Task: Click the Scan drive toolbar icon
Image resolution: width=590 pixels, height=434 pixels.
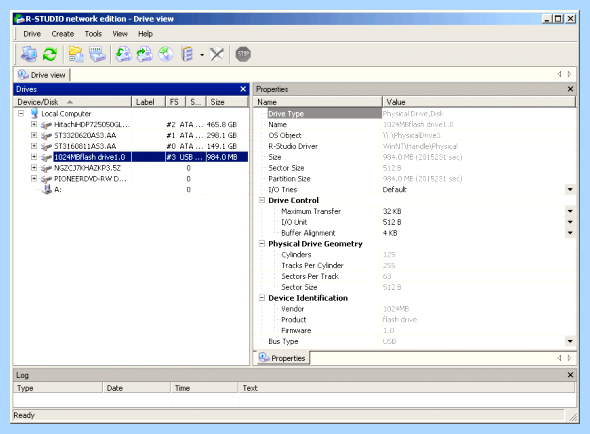Action: [x=97, y=54]
